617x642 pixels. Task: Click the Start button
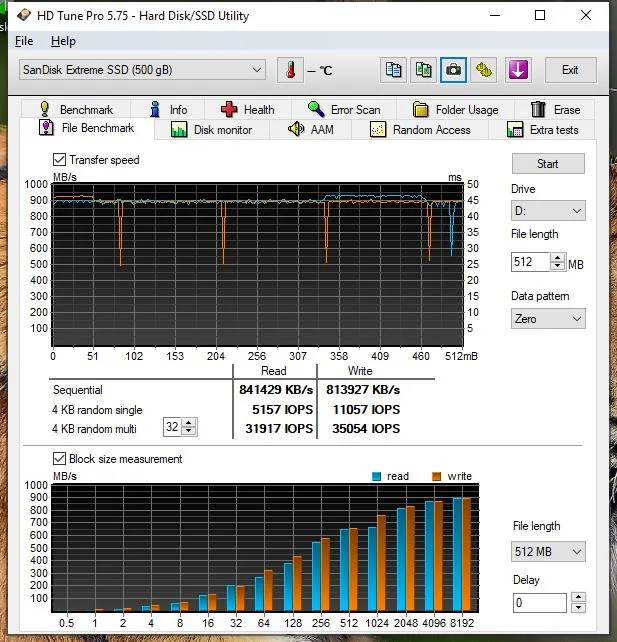548,164
